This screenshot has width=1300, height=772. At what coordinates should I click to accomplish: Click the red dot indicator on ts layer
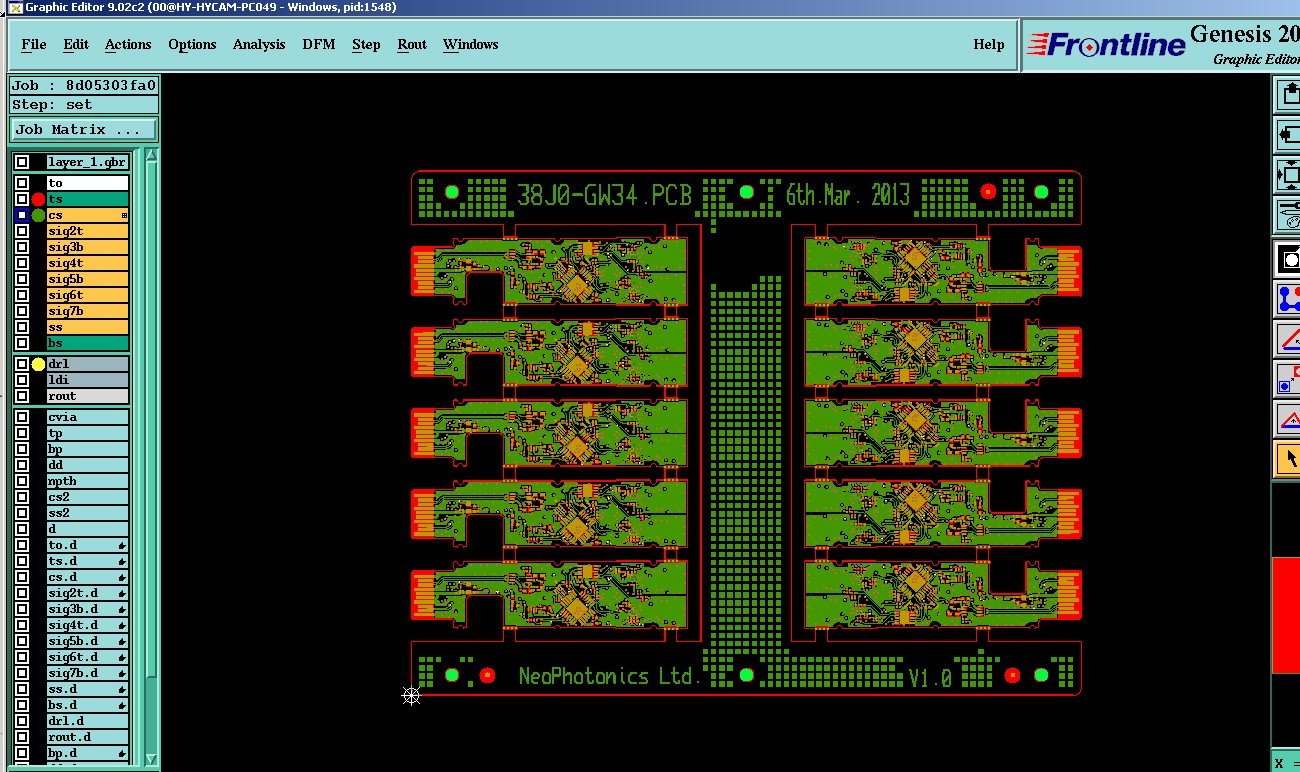point(38,199)
